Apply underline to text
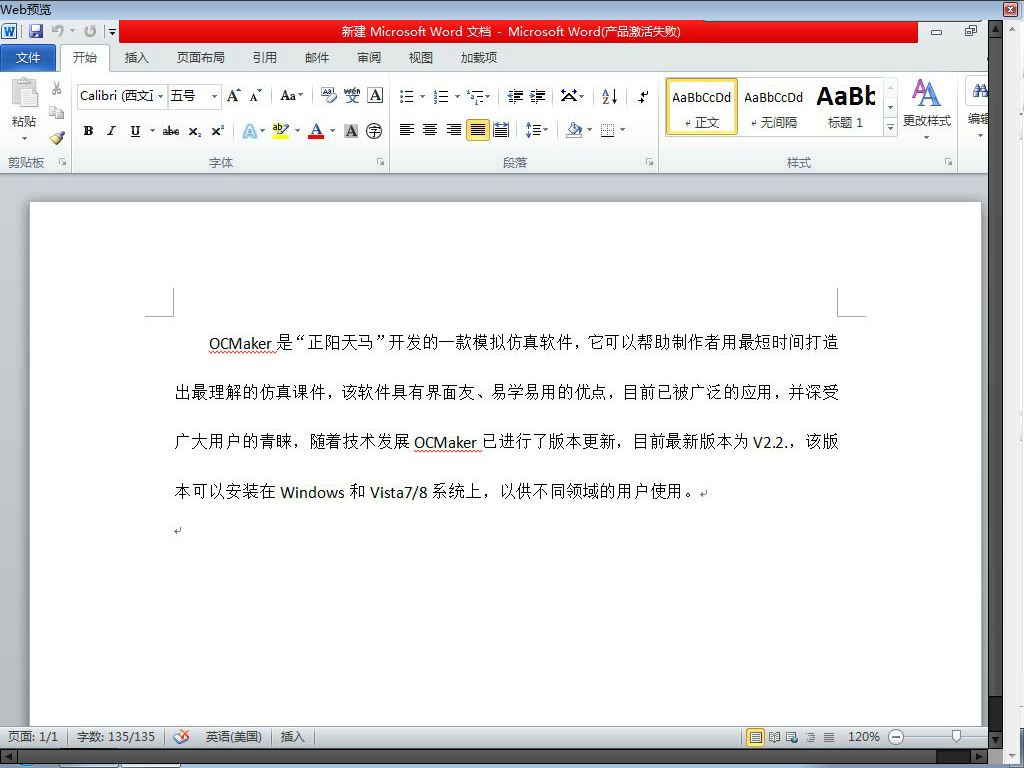Screen dimensions: 1024x768 pyautogui.click(x=135, y=131)
